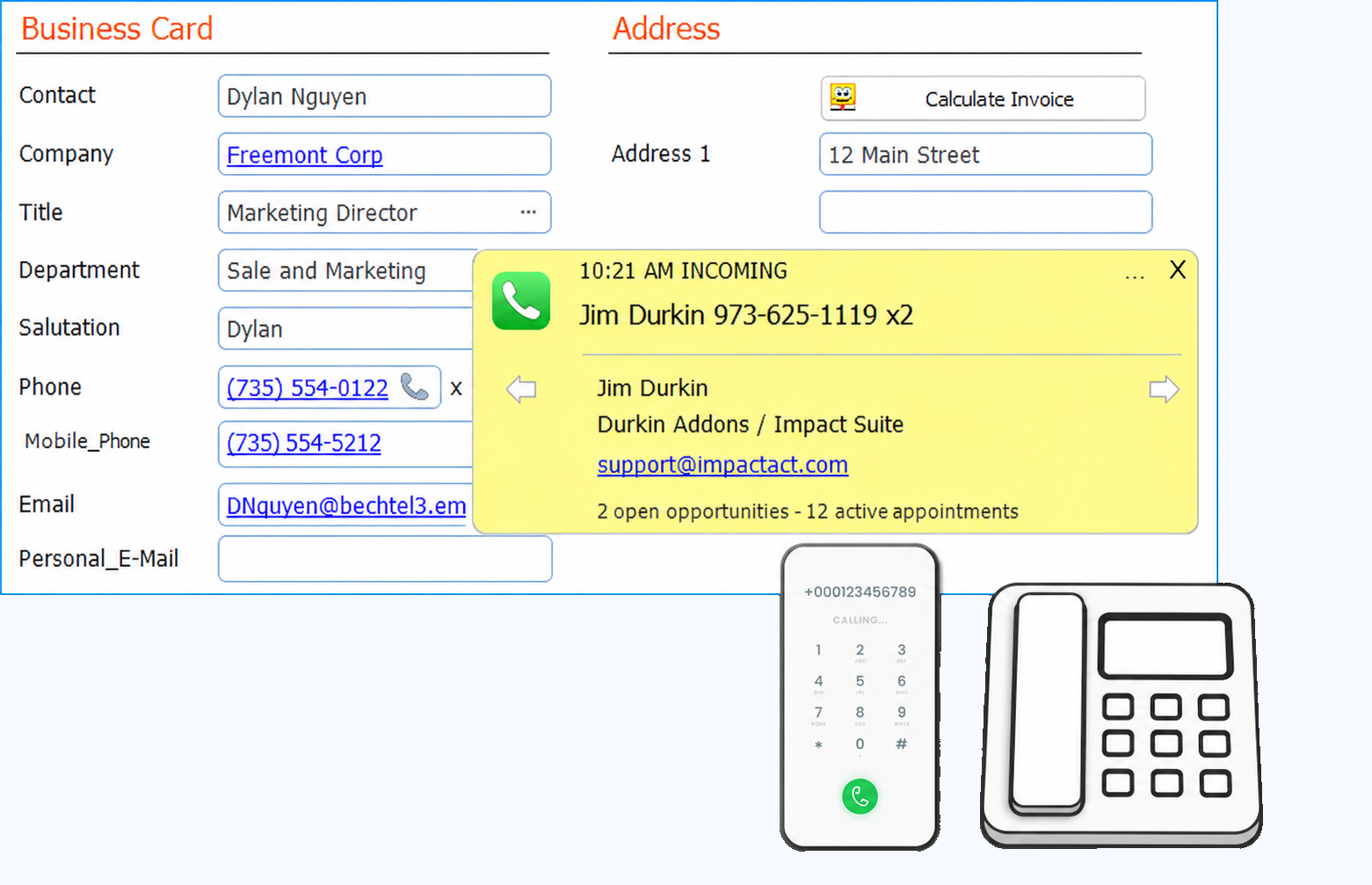The width and height of the screenshot is (1372, 885).
Task: Click Durkin Addons / Impact Suite text
Action: pyautogui.click(x=751, y=424)
